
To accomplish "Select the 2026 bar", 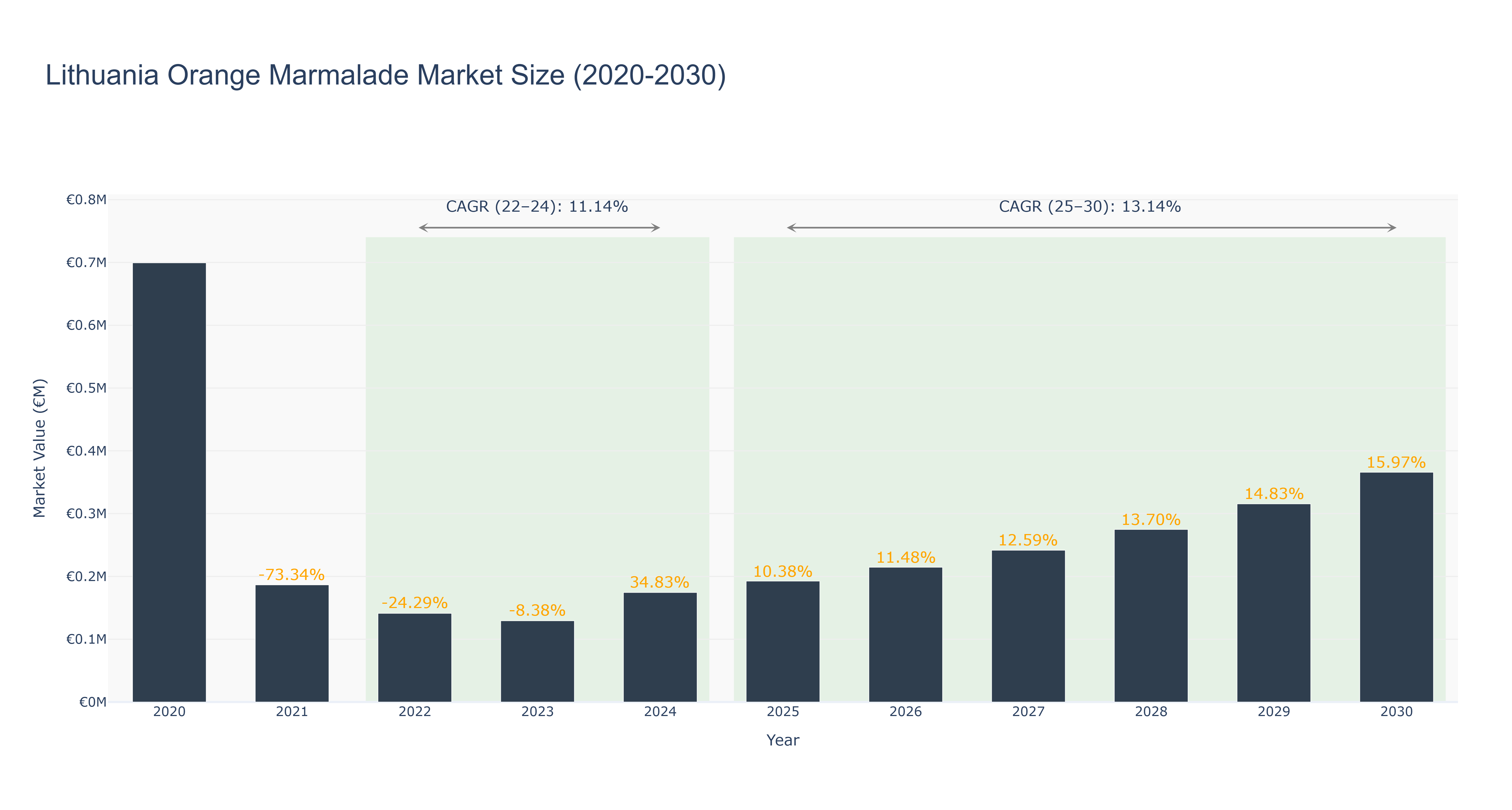I will pos(905,634).
